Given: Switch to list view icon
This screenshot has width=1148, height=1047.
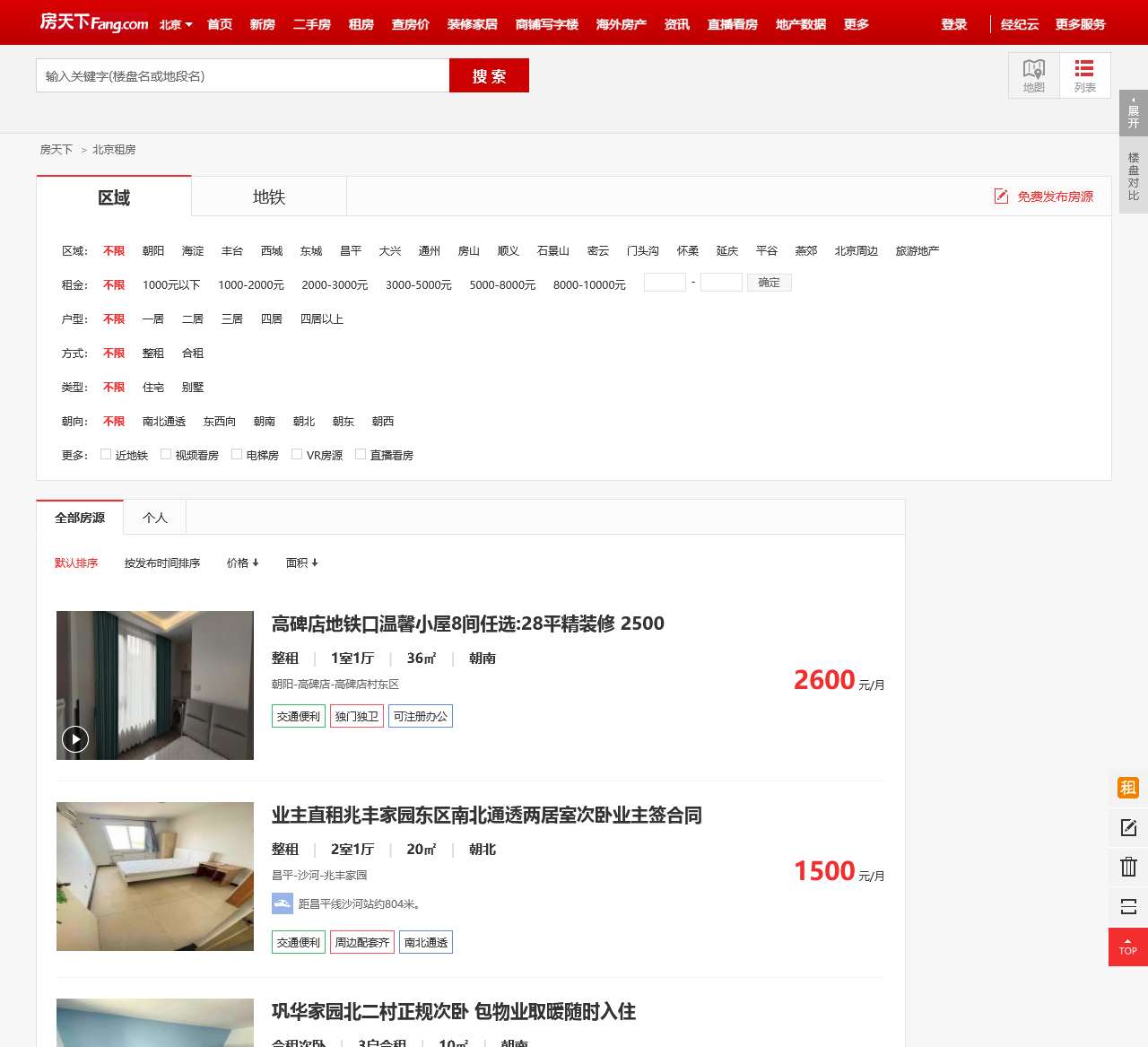Looking at the screenshot, I should [x=1084, y=75].
